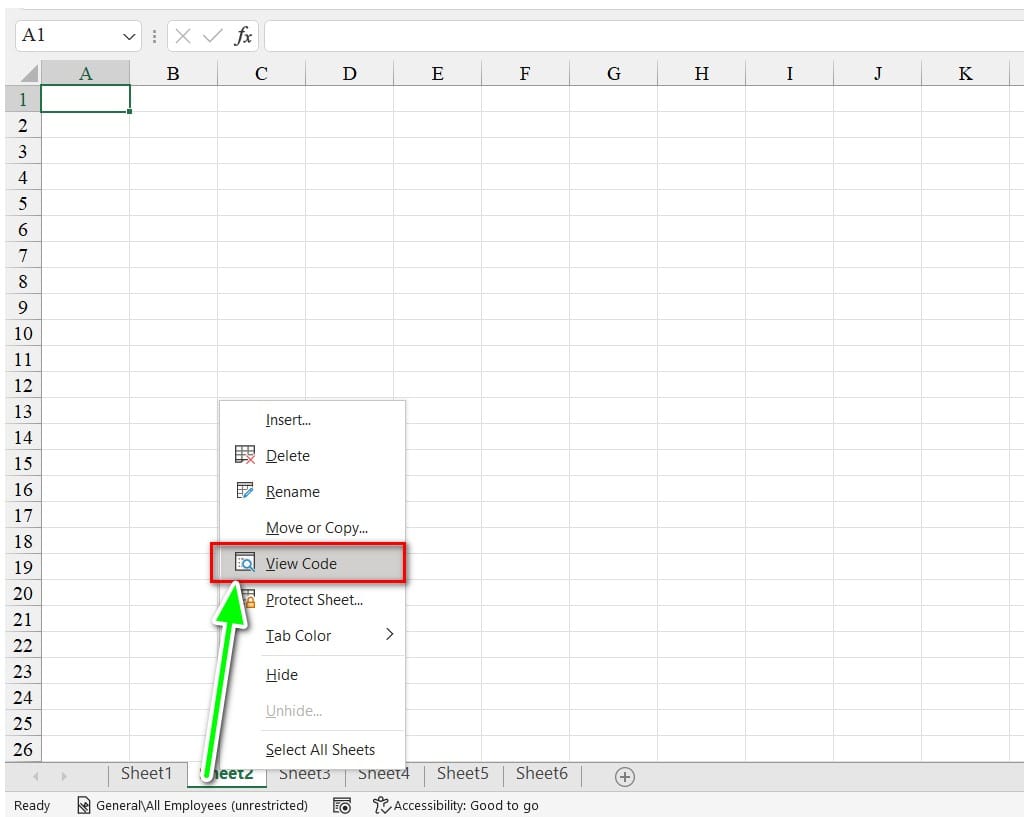The image size is (1024, 817).
Task: Click the Accessibility checker status icon
Action: point(381,805)
